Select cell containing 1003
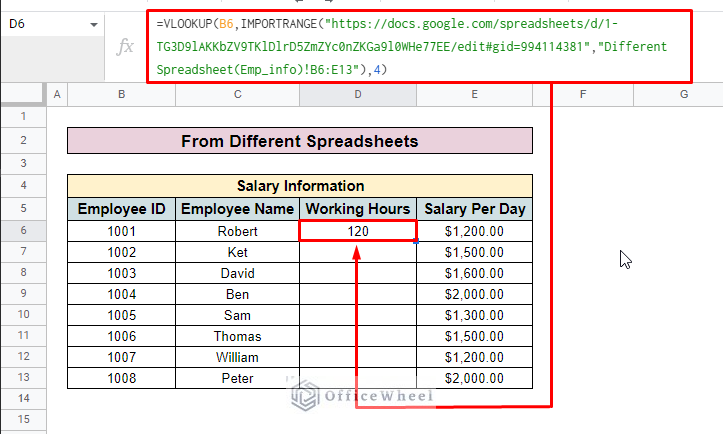The height and width of the screenshot is (434, 723). point(122,273)
